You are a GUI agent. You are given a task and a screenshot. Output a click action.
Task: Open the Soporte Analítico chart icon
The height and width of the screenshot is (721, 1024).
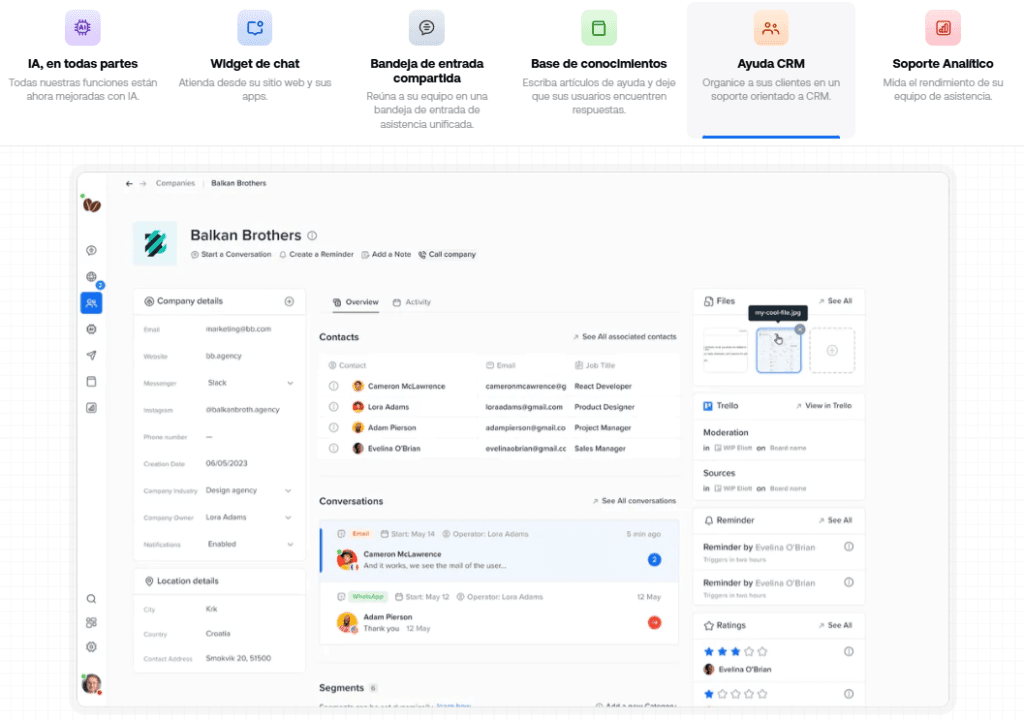(941, 27)
